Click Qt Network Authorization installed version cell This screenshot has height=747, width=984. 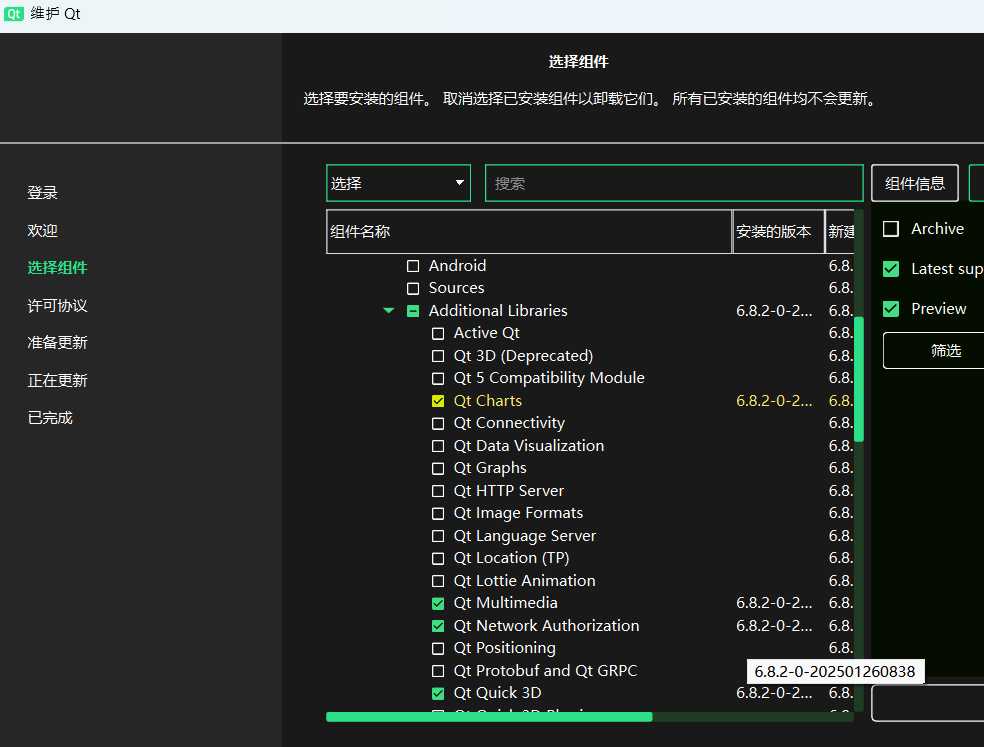coord(774,626)
